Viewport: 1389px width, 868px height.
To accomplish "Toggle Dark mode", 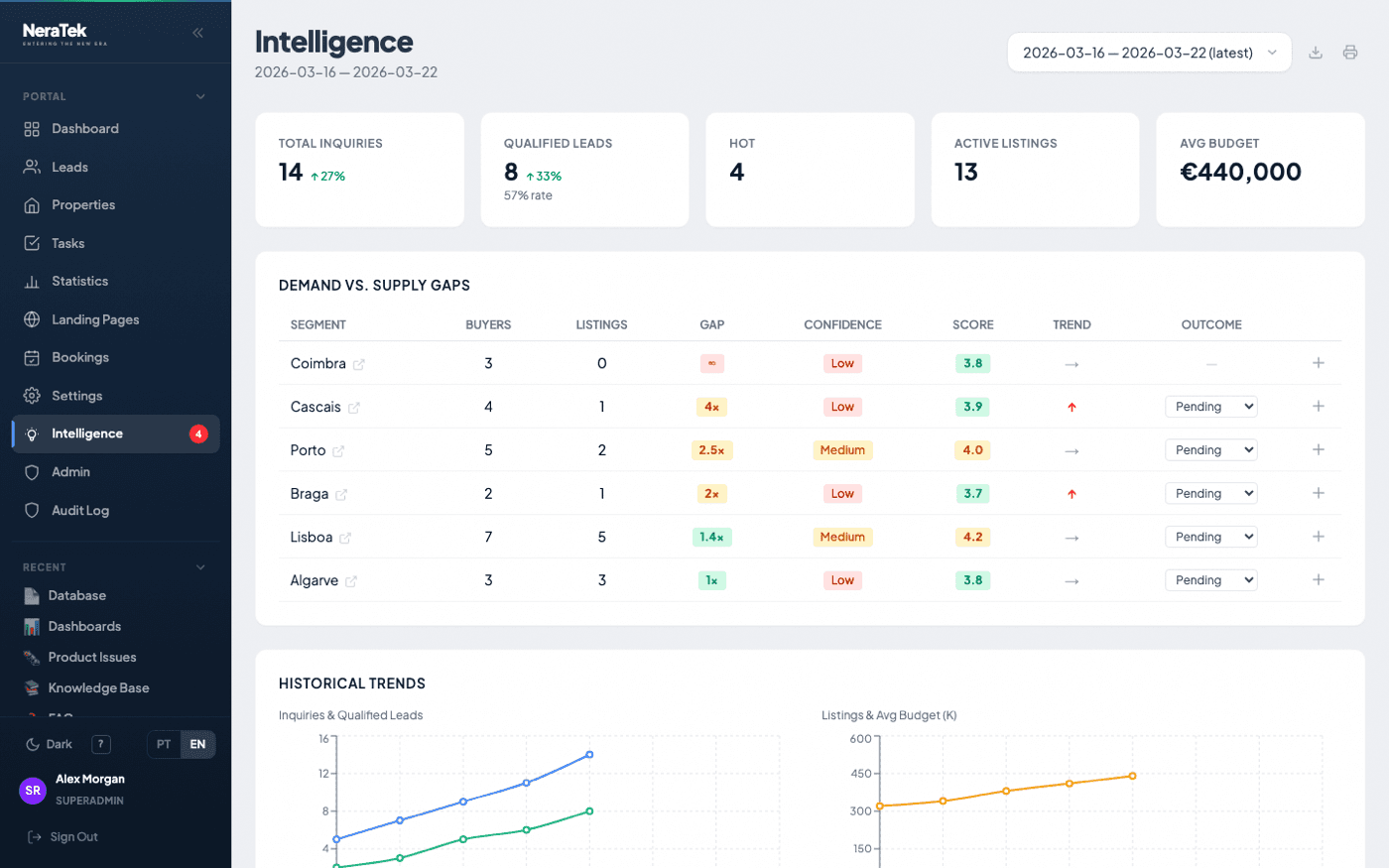I will click(x=48, y=744).
